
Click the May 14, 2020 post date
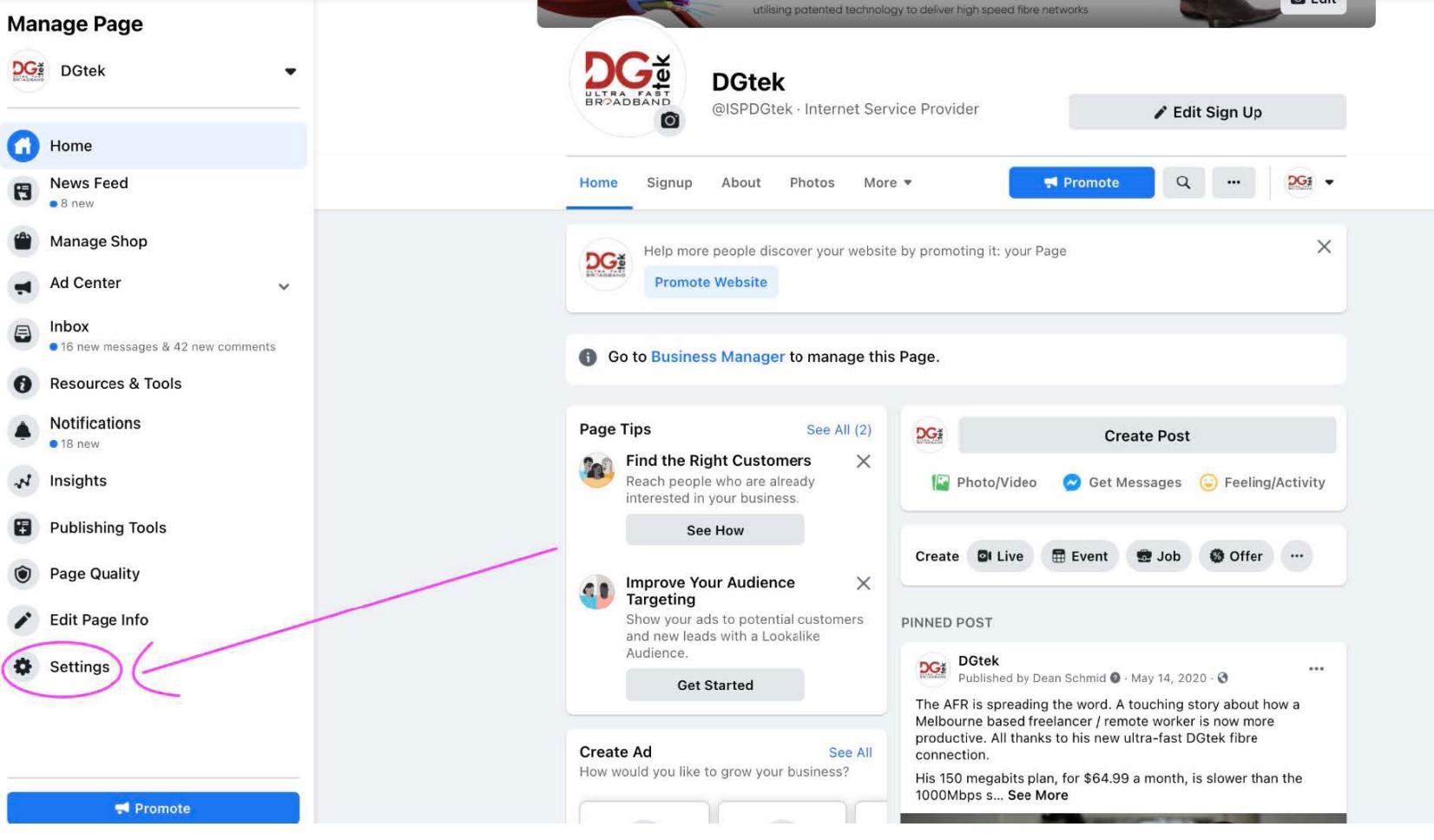pos(1168,678)
